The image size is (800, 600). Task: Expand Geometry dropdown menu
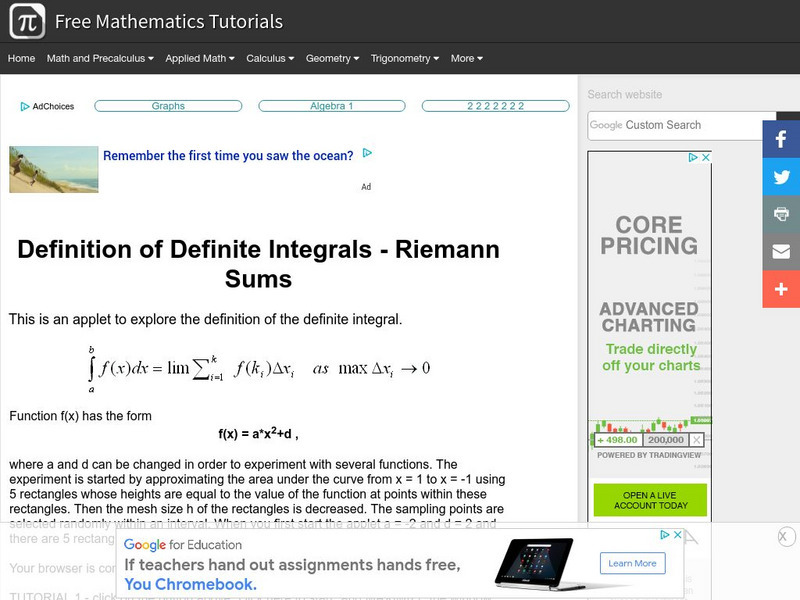click(x=332, y=58)
